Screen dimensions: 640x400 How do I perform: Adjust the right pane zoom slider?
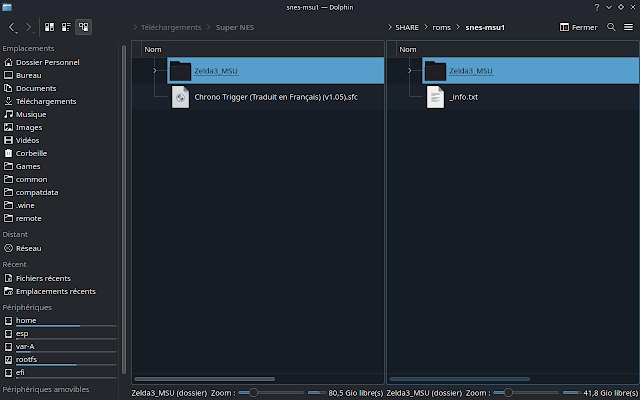[x=526, y=393]
